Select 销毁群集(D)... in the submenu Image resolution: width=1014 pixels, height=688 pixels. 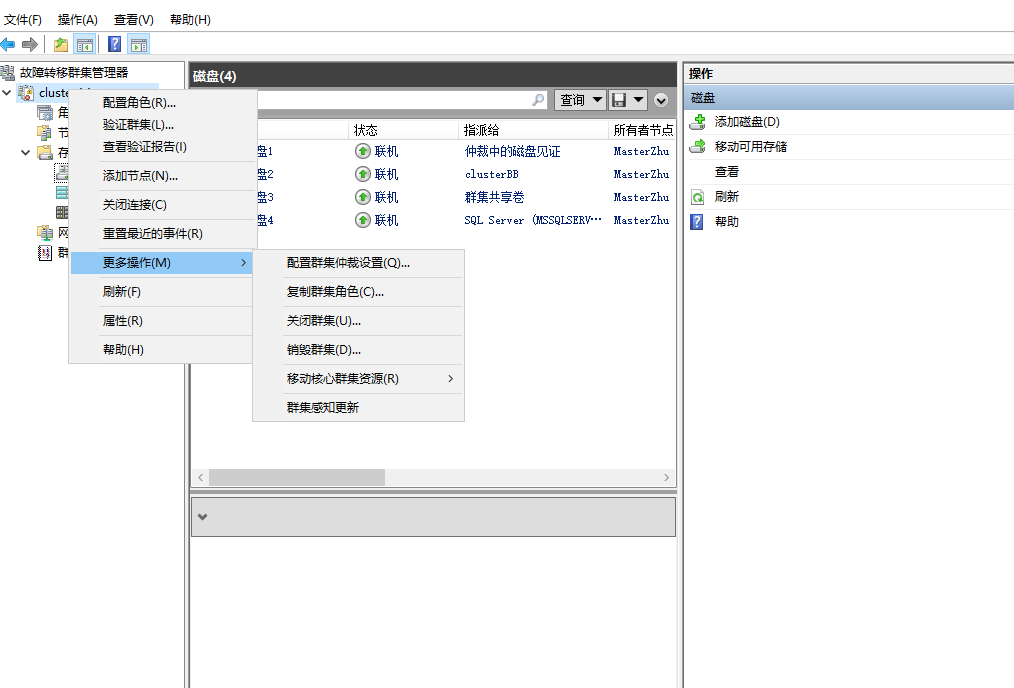pyautogui.click(x=358, y=350)
